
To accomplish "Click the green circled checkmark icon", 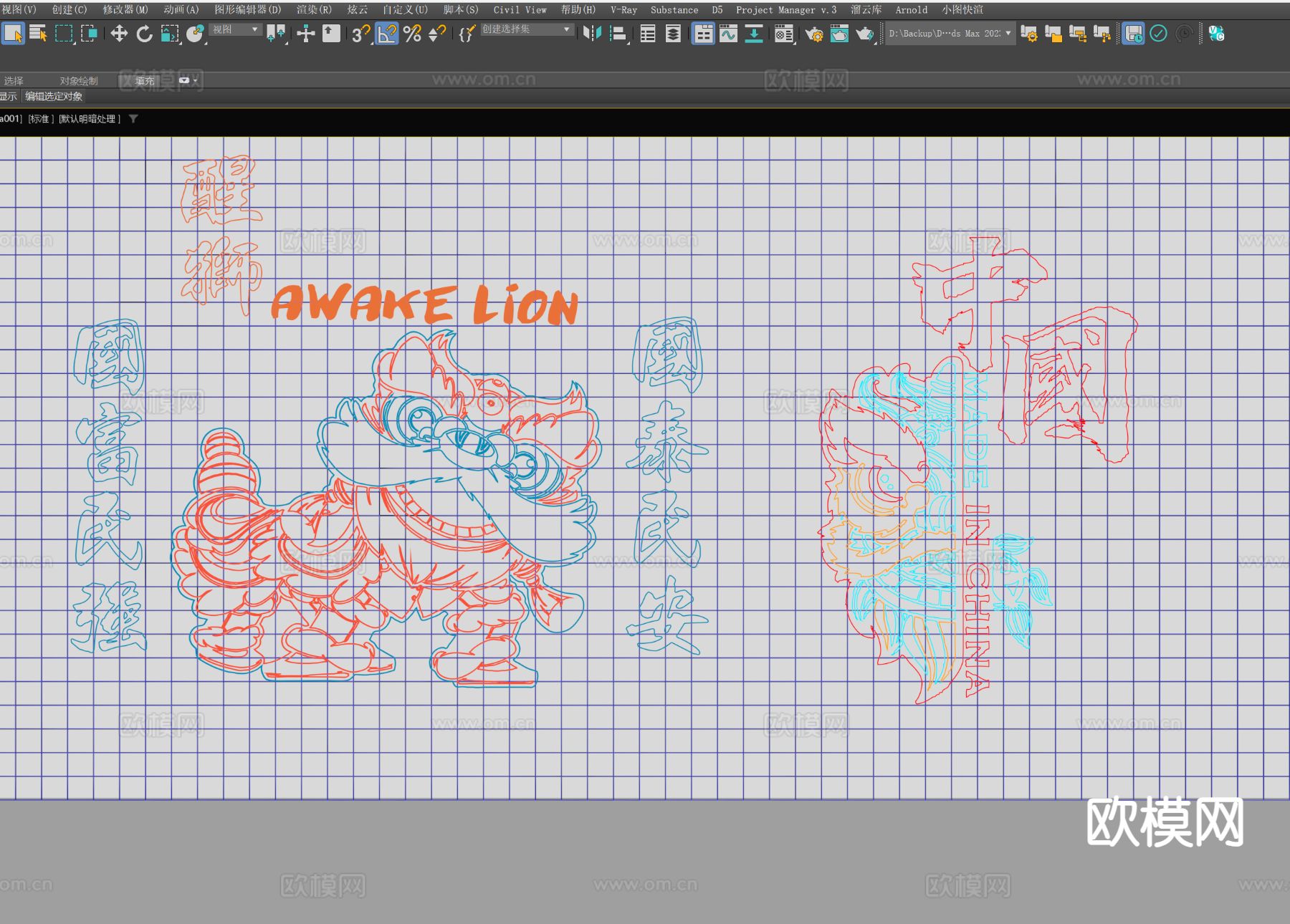I will click(x=1158, y=34).
